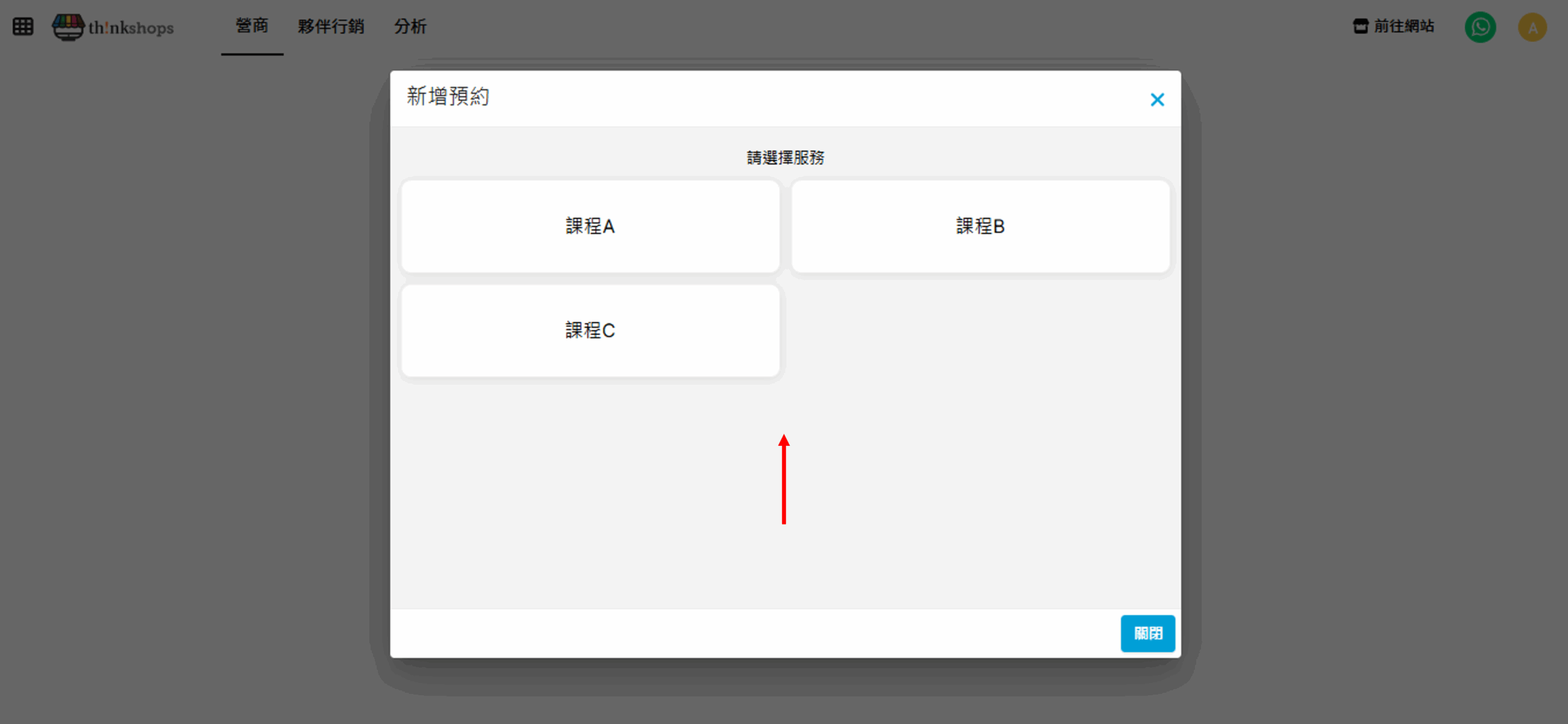Click the 請選擇服務 heading text
This screenshot has width=1568, height=724.
pos(785,158)
